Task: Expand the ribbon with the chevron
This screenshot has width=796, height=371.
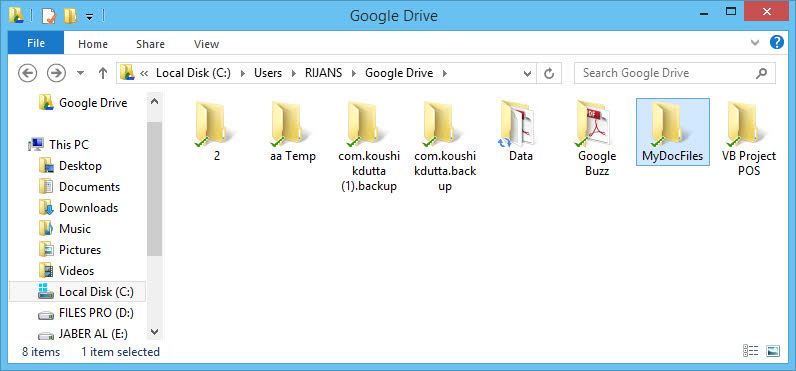Action: (x=755, y=43)
